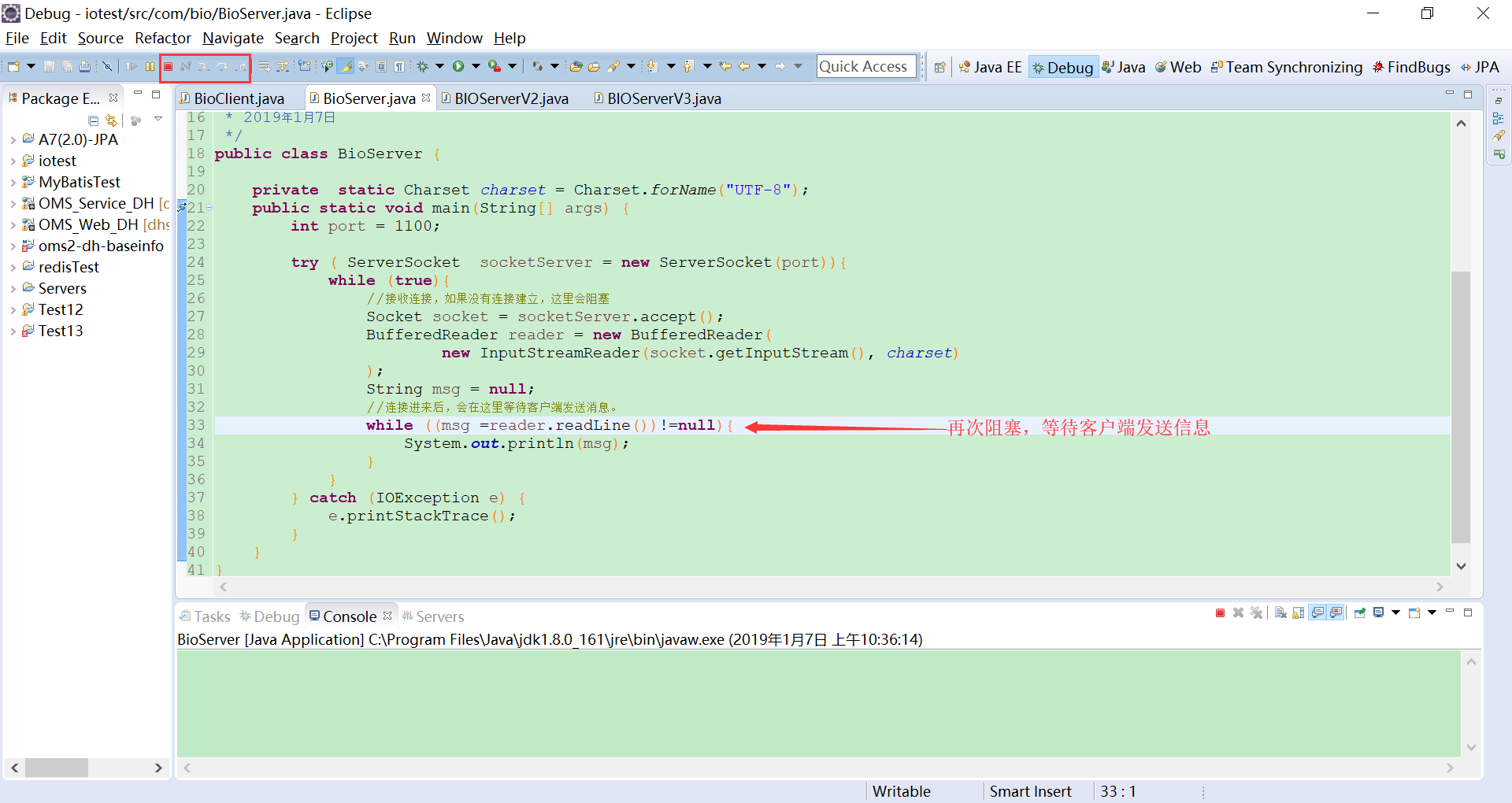Click the Resume icon in main toolbar

pos(132,67)
